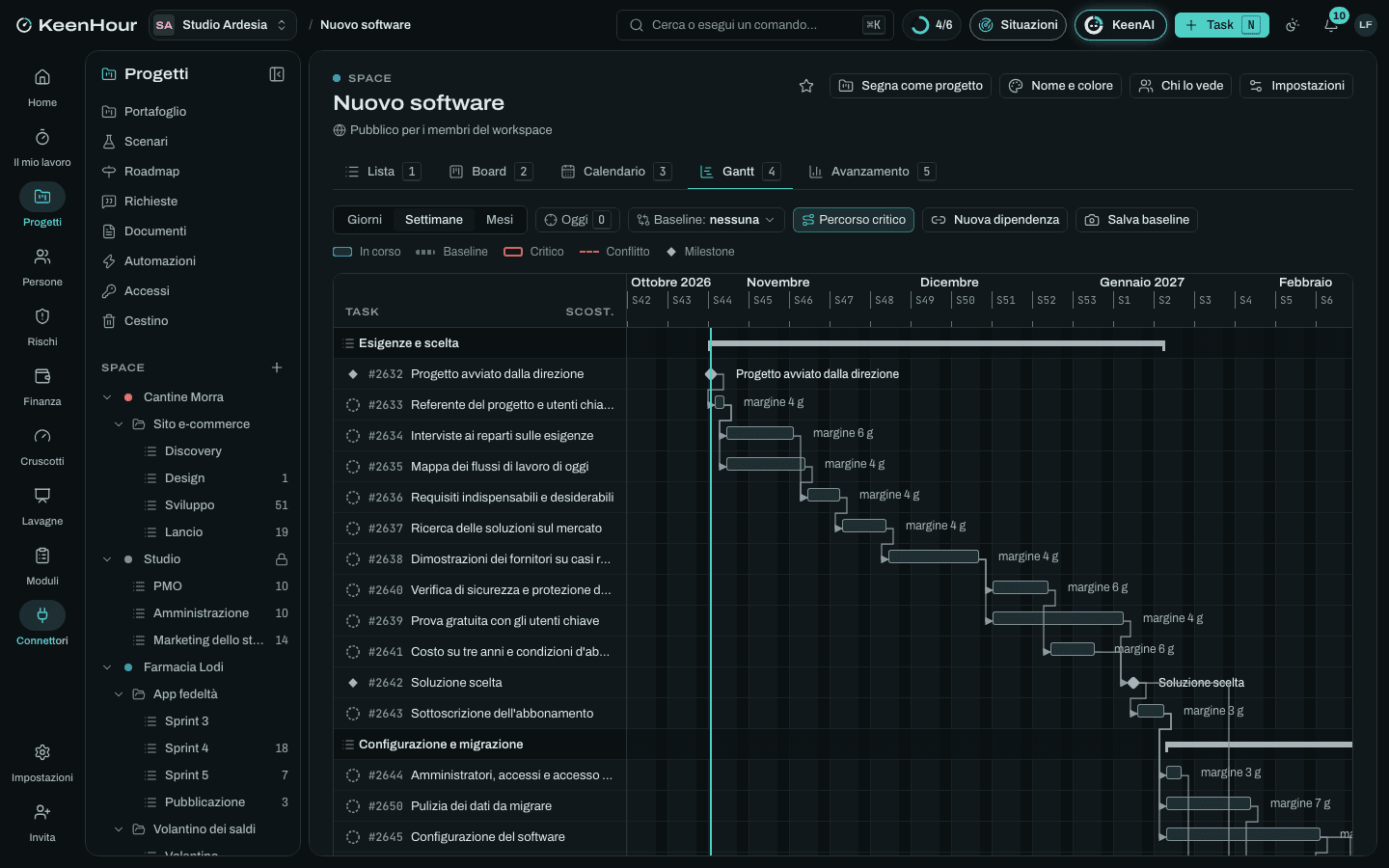Image resolution: width=1389 pixels, height=868 pixels.
Task: Collapse the Progetti side panel
Action: (x=277, y=74)
